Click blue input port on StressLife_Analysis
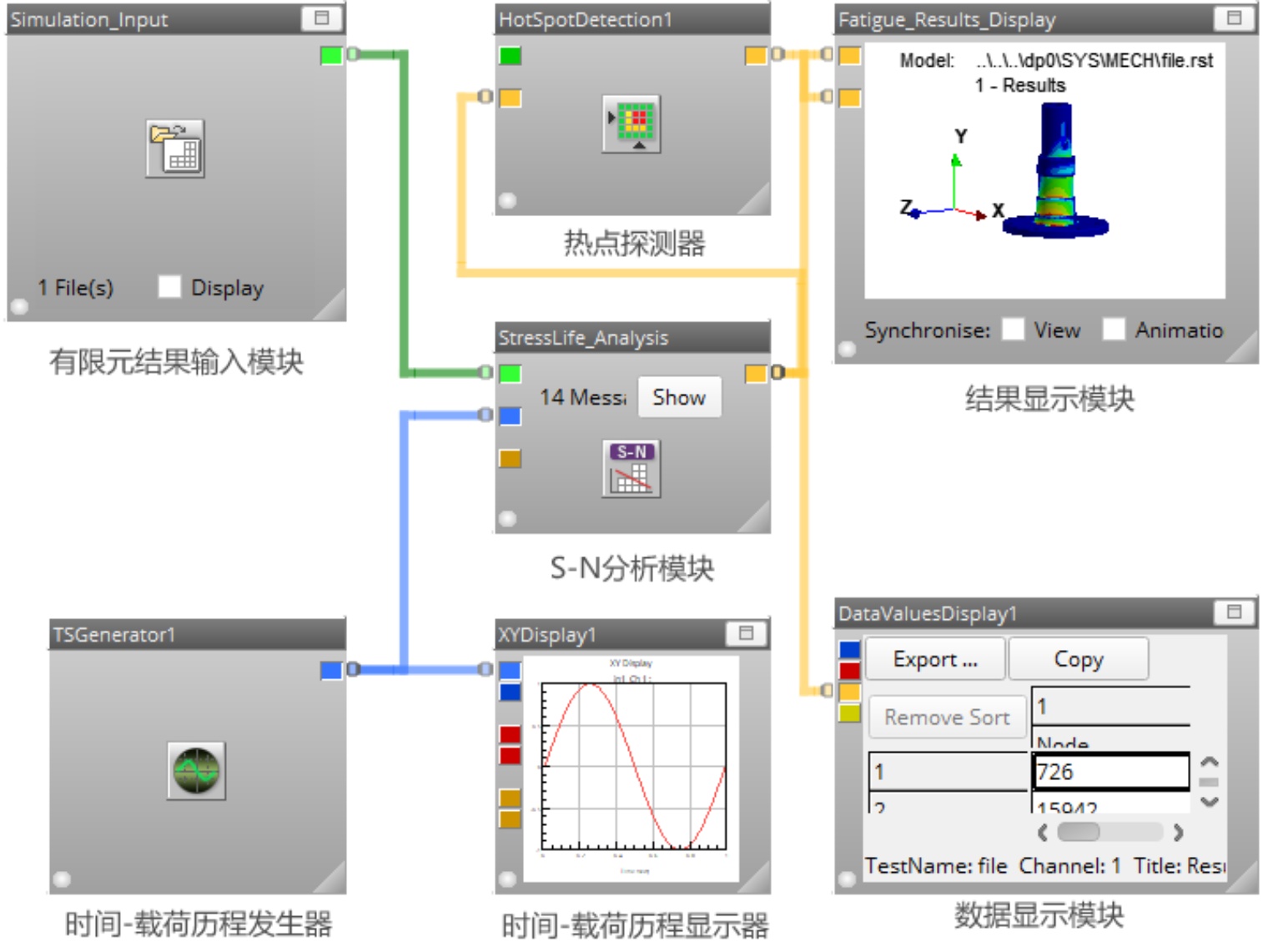 pos(510,416)
